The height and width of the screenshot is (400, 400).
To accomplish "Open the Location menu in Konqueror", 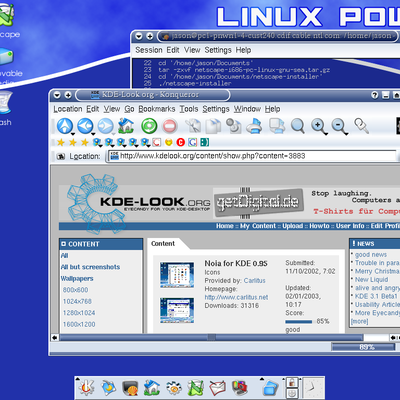I will click(x=68, y=109).
